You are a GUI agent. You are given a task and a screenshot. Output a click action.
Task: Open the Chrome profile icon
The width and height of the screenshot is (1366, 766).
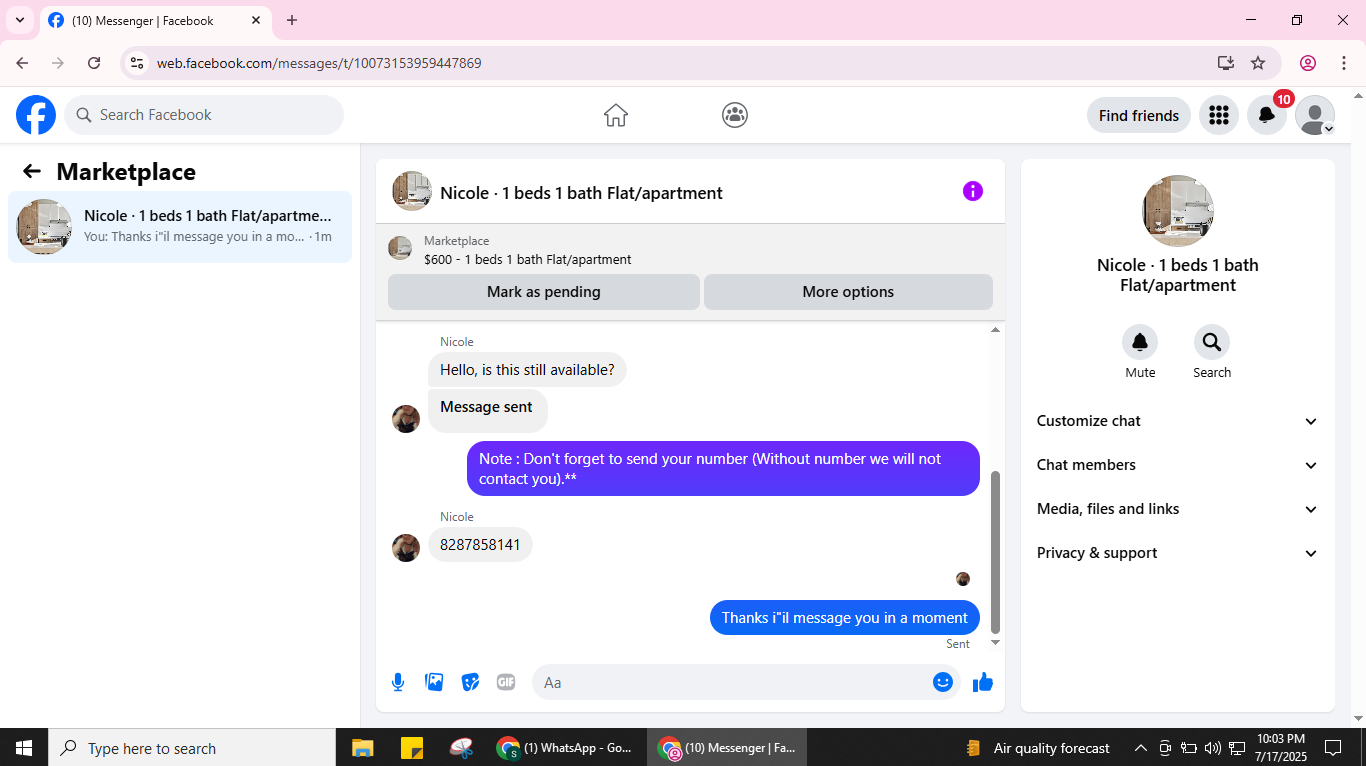click(1308, 63)
